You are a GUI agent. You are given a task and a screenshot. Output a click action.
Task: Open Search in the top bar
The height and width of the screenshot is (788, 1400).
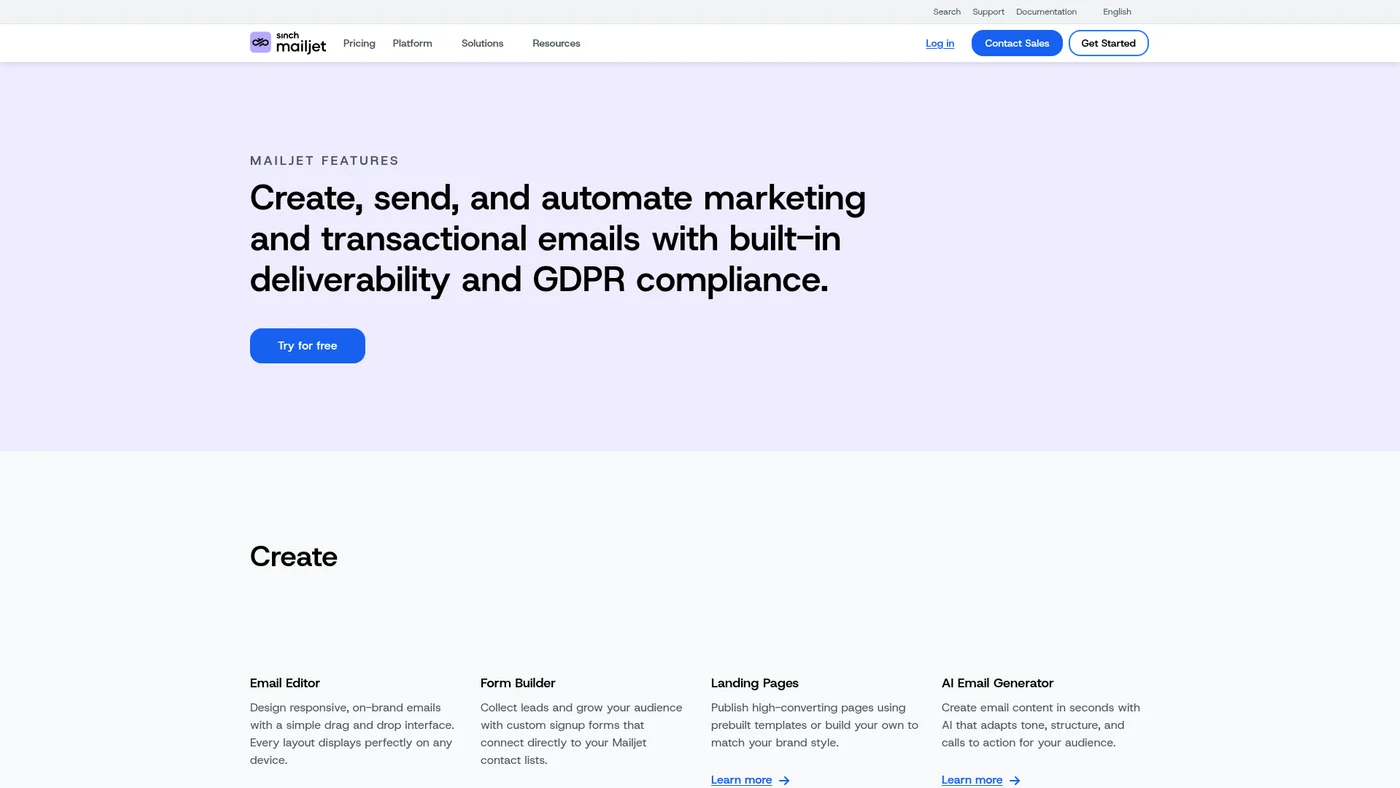(947, 12)
